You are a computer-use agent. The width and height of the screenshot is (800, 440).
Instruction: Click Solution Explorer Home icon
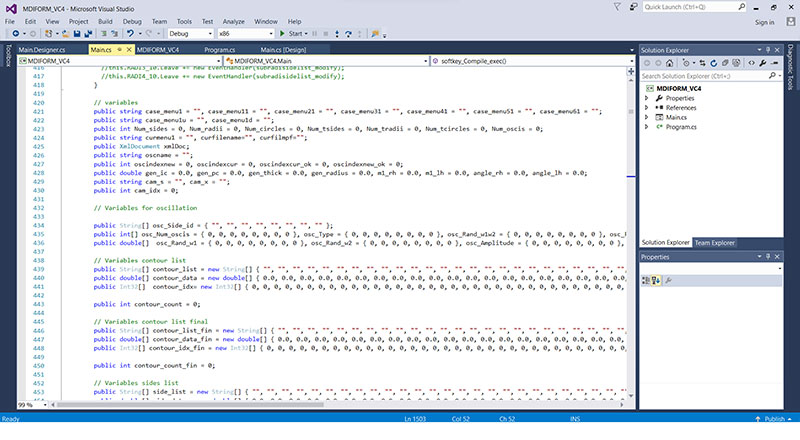point(669,63)
